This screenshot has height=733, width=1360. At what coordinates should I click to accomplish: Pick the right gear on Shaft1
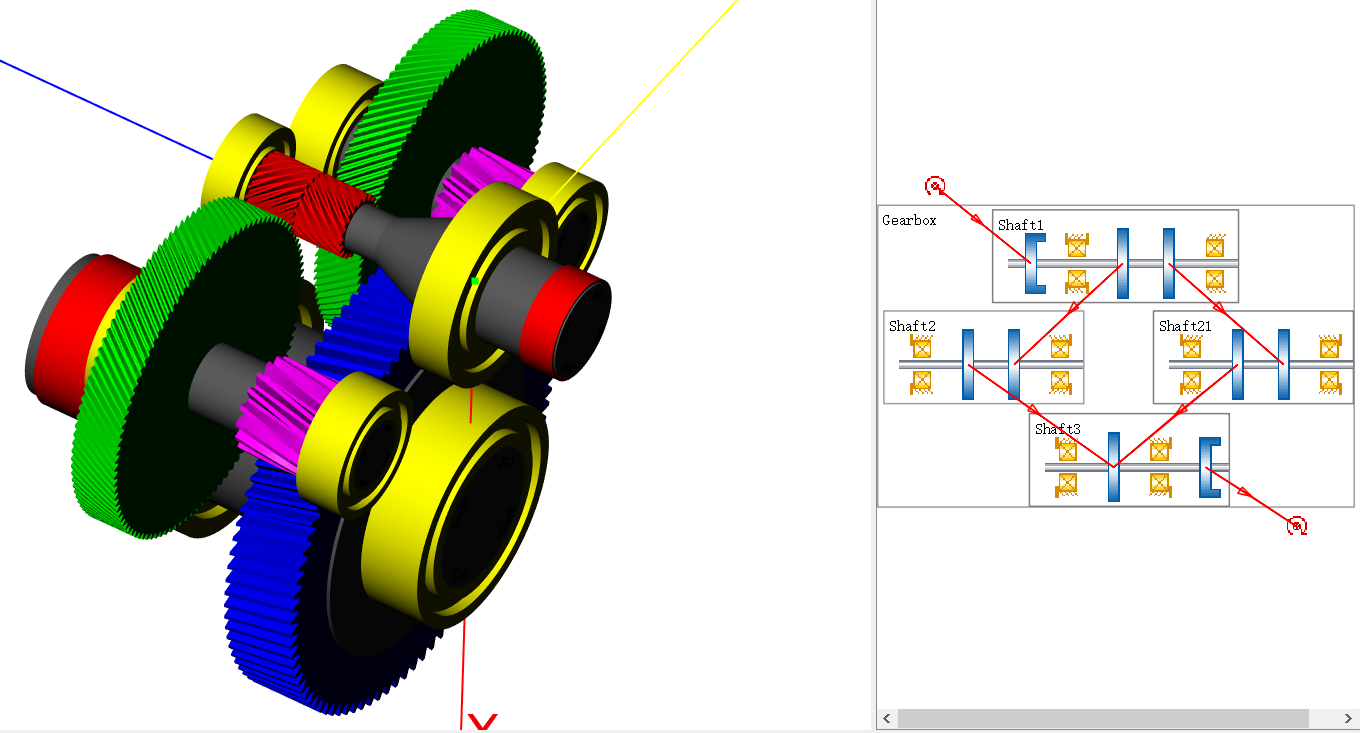click(x=1168, y=264)
